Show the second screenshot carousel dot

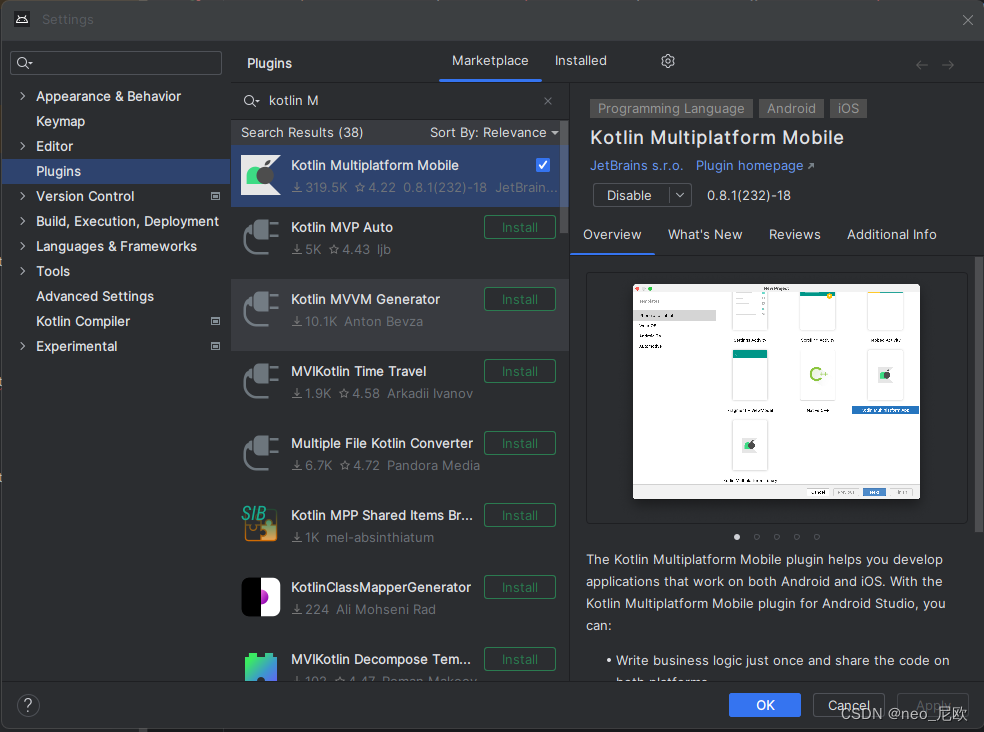coord(757,537)
